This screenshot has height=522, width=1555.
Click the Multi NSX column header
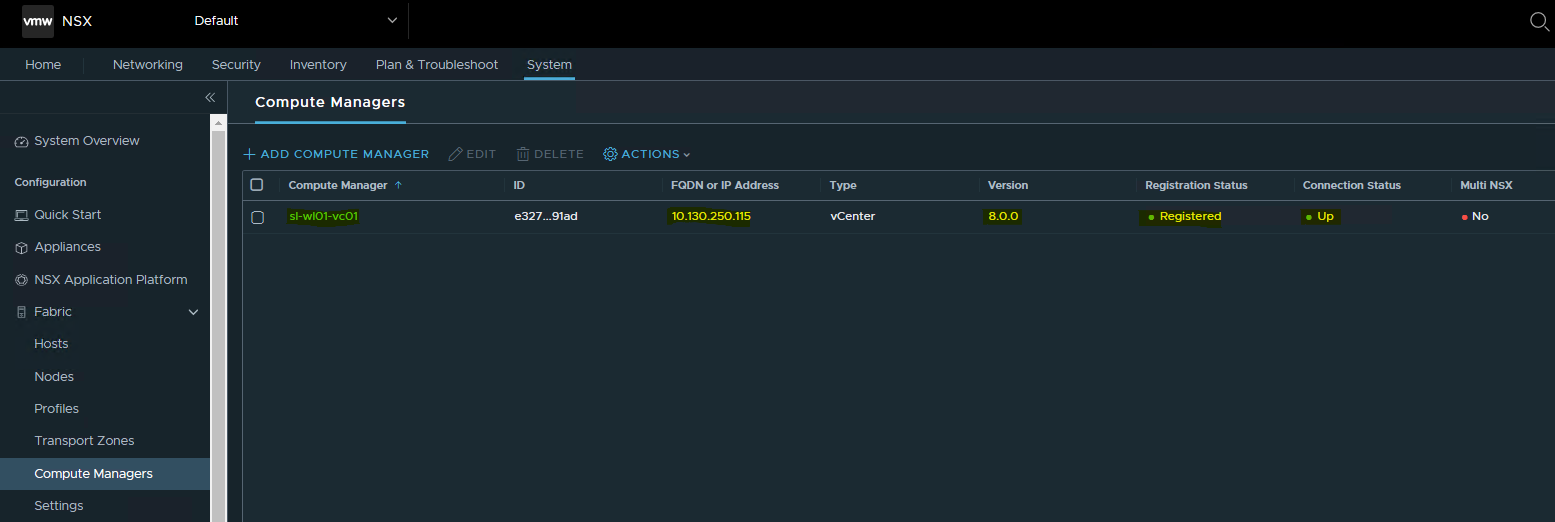(1486, 185)
